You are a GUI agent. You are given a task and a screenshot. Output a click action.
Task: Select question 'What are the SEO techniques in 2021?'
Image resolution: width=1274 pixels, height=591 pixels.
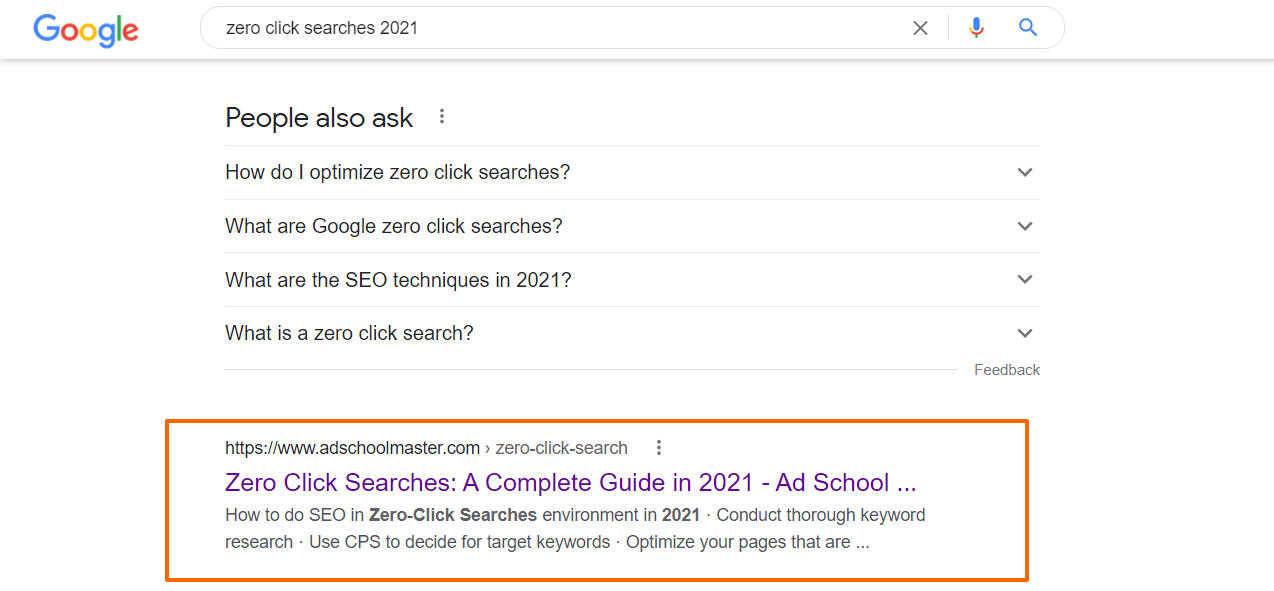click(x=398, y=280)
